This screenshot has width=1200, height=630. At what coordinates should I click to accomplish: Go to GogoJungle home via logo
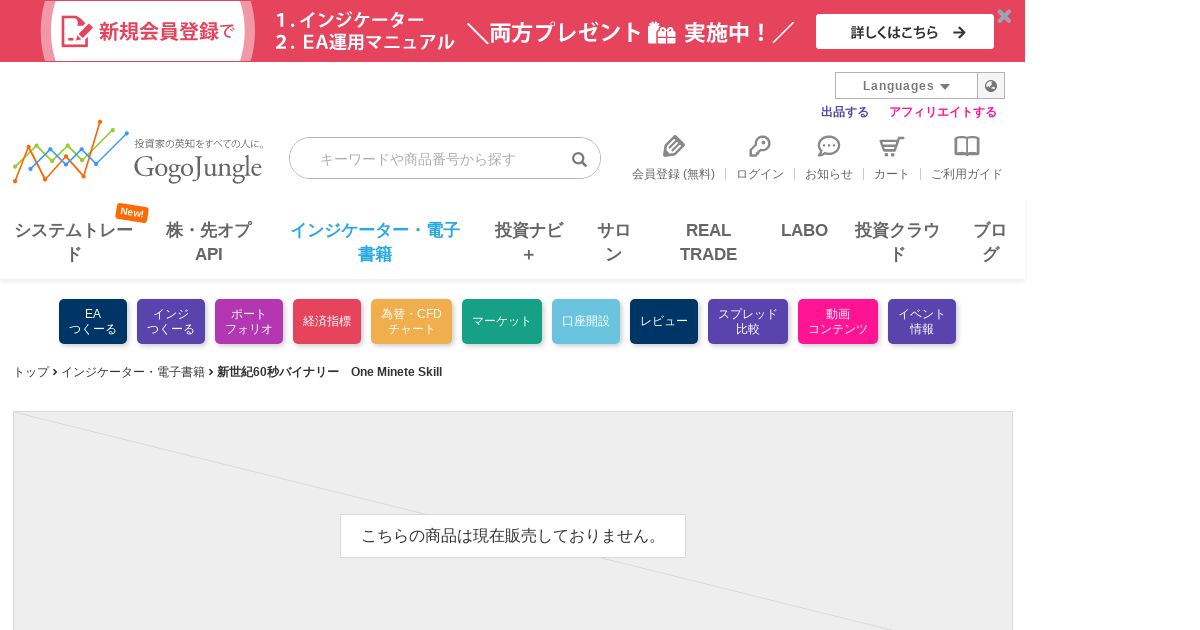tap(139, 152)
